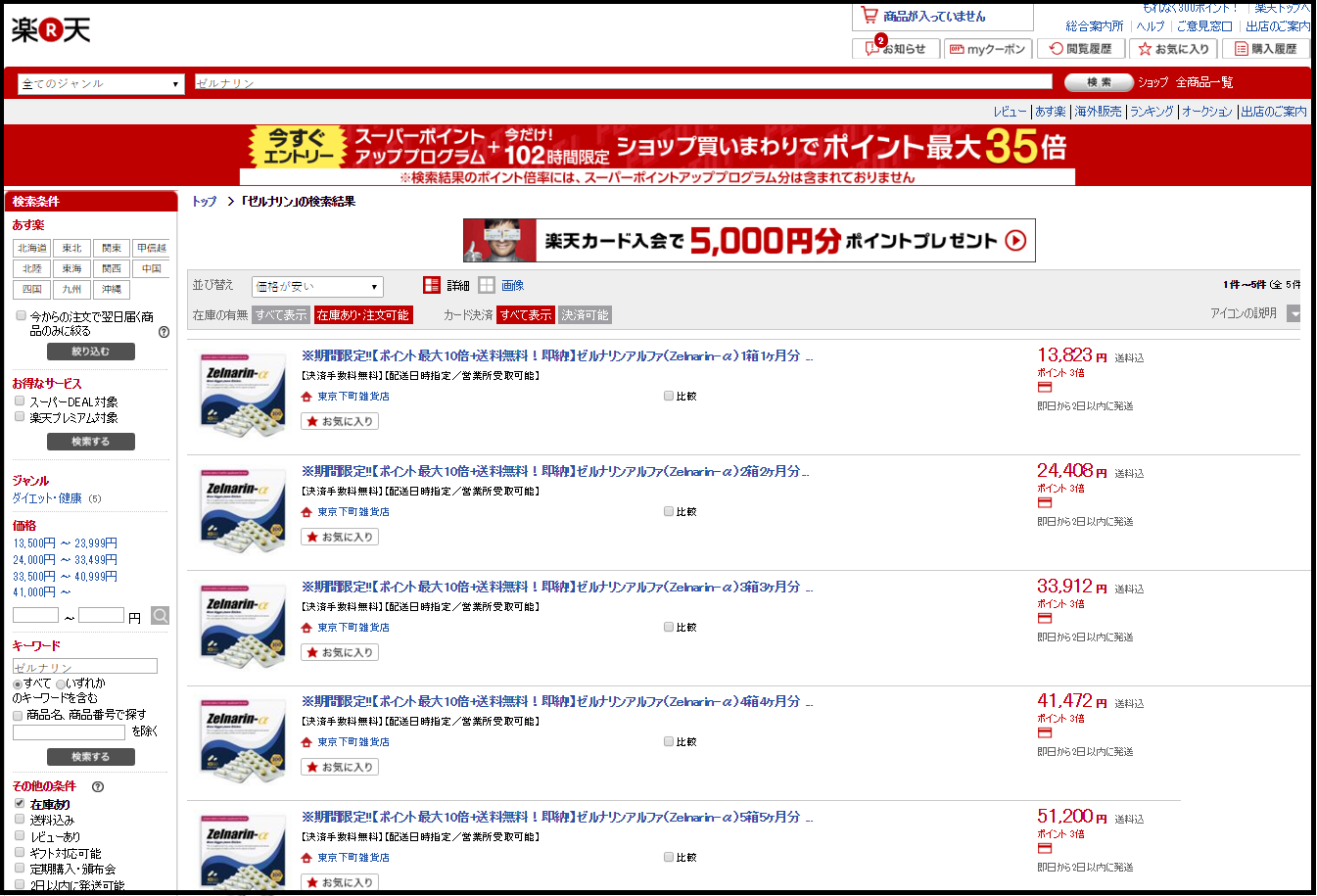
Task: Switch to 詳細 list view icon
Action: click(x=432, y=285)
